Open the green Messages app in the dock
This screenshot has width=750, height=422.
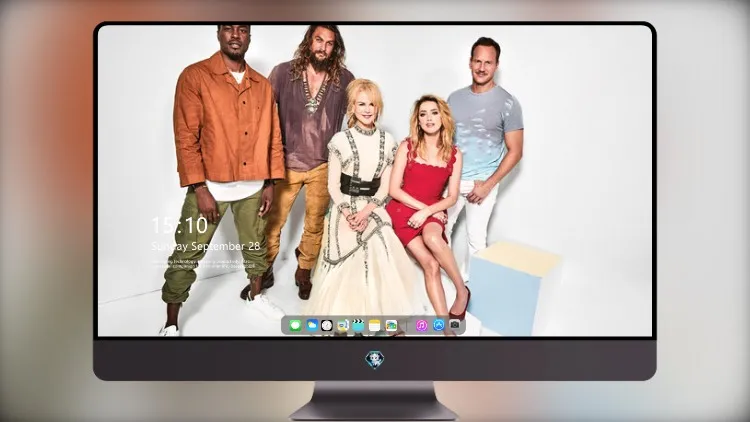tap(295, 325)
